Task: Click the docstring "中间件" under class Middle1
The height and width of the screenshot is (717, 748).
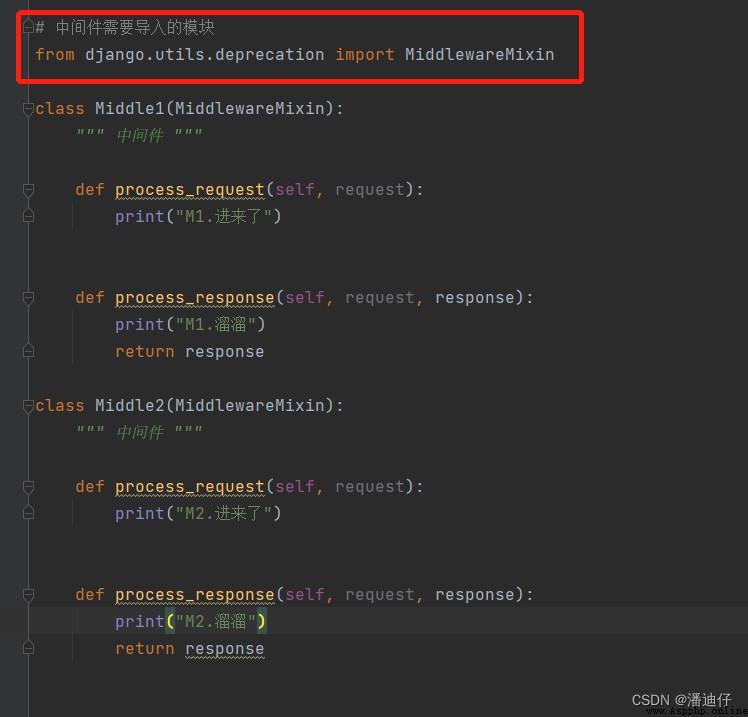Action: click(140, 135)
